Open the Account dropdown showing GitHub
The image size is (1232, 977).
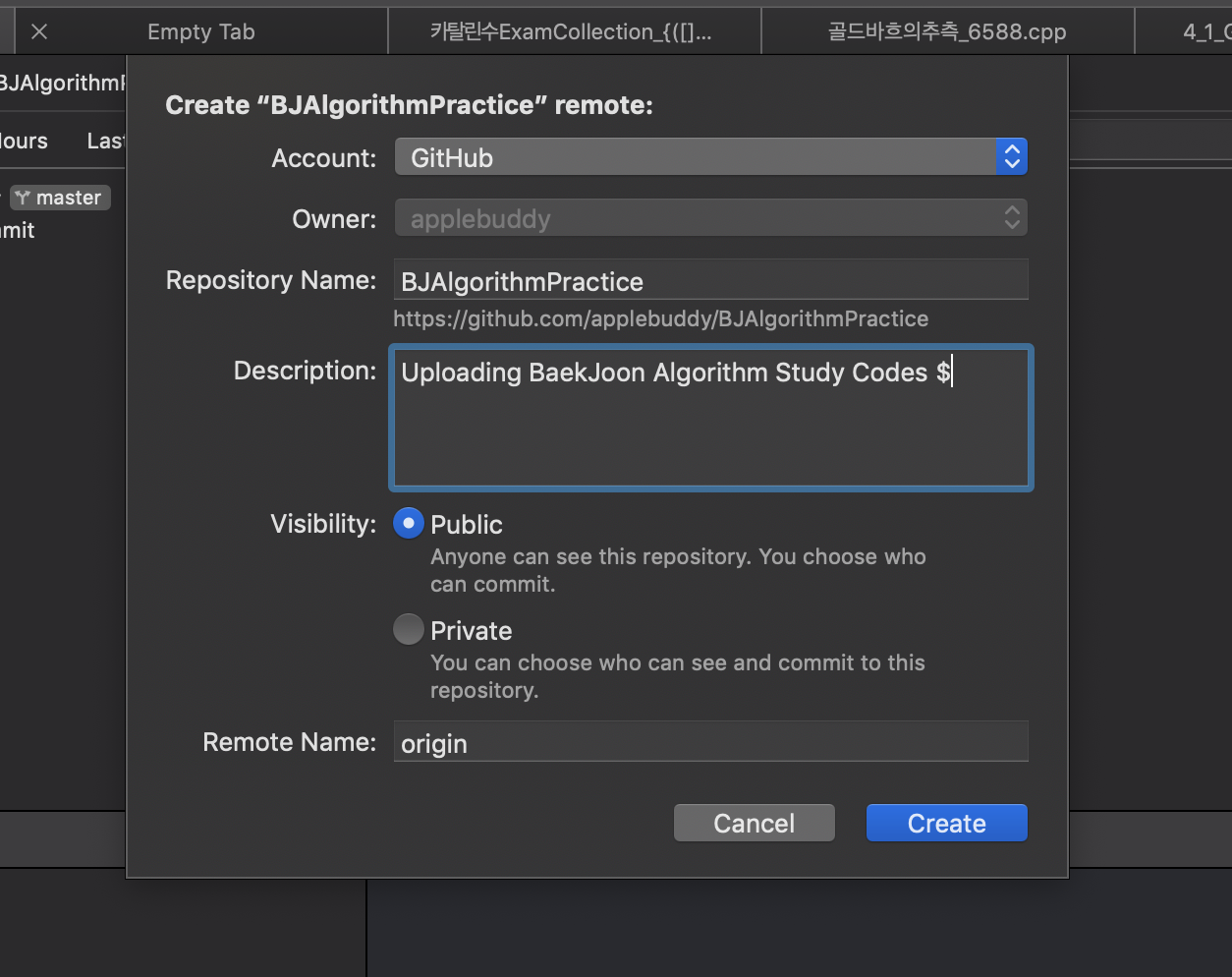tap(710, 157)
